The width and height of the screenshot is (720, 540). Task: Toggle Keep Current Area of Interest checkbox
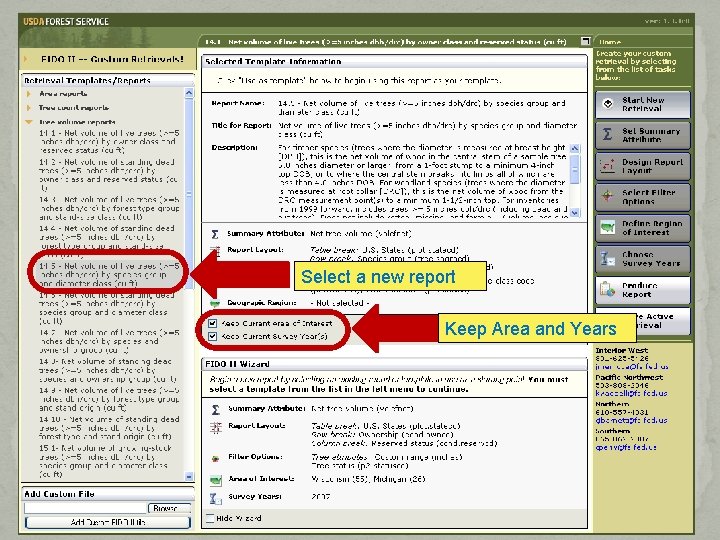coord(212,323)
